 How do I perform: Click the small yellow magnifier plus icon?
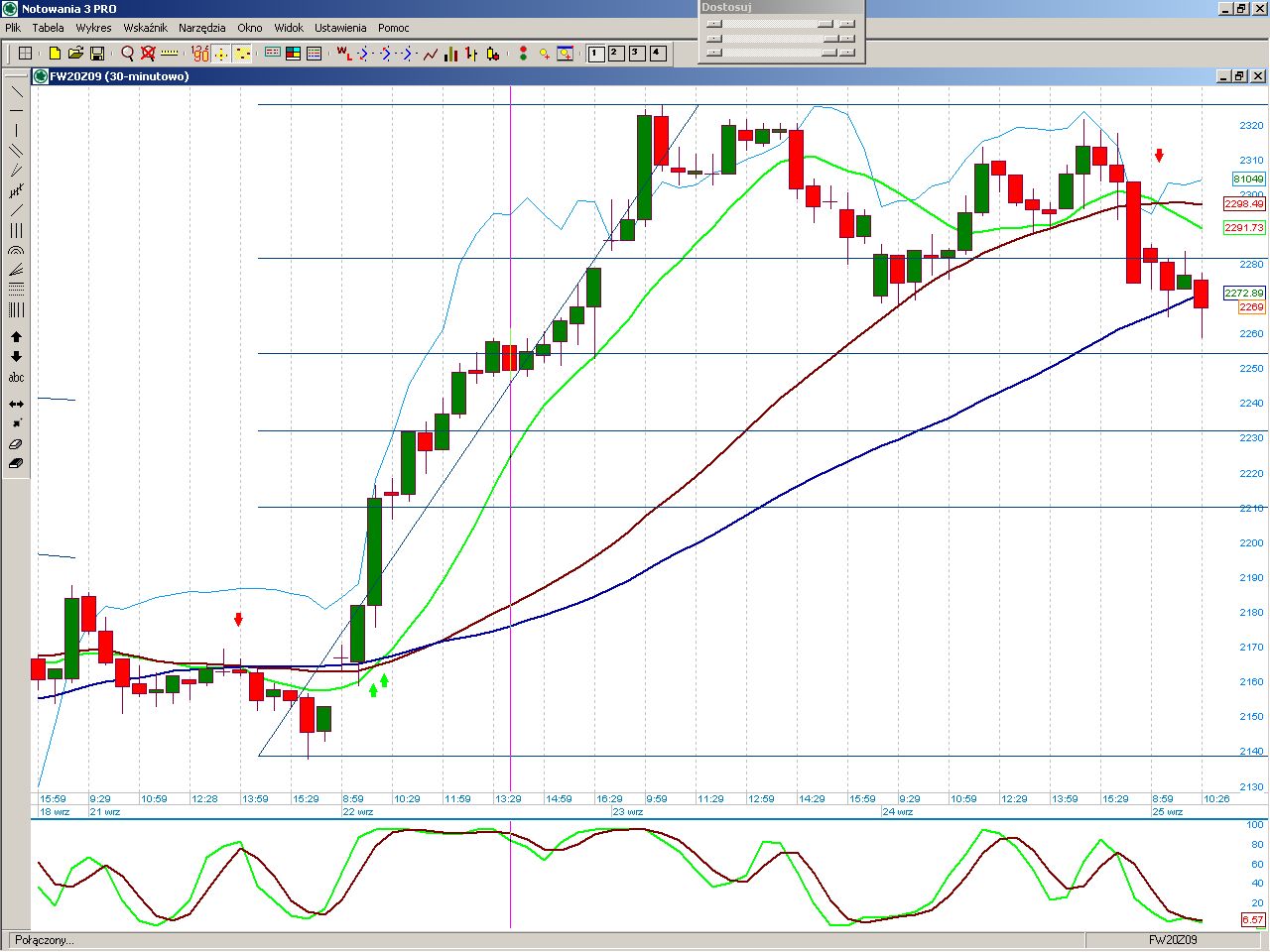tap(544, 54)
